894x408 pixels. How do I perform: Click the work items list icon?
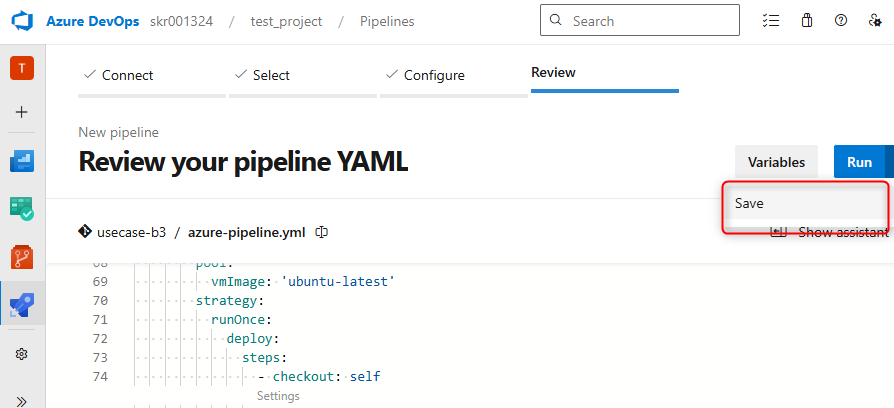point(770,21)
